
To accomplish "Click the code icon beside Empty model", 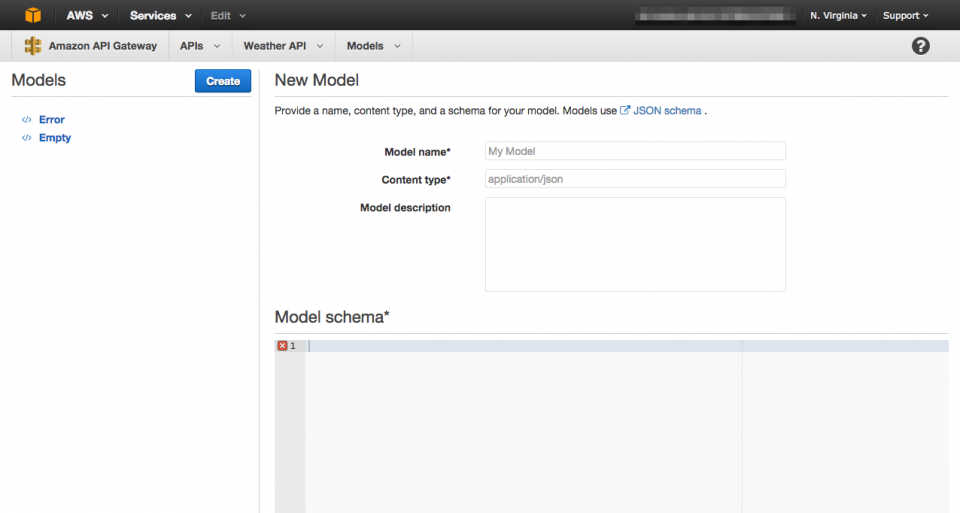I will (x=26, y=138).
